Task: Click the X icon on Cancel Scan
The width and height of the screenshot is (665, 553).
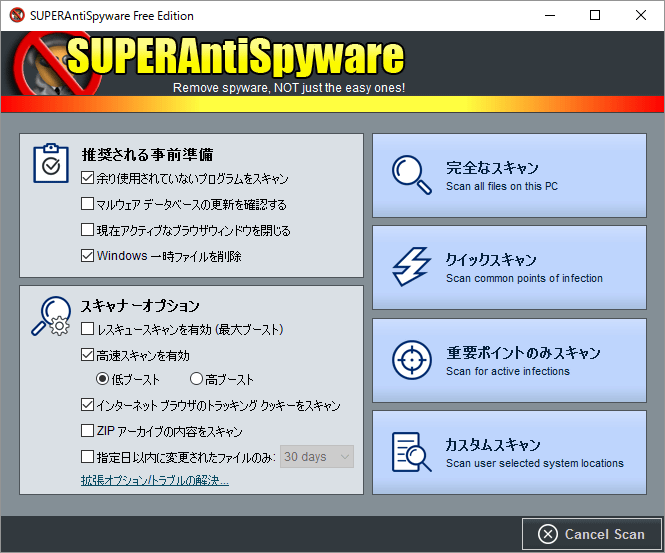Action: (x=548, y=534)
